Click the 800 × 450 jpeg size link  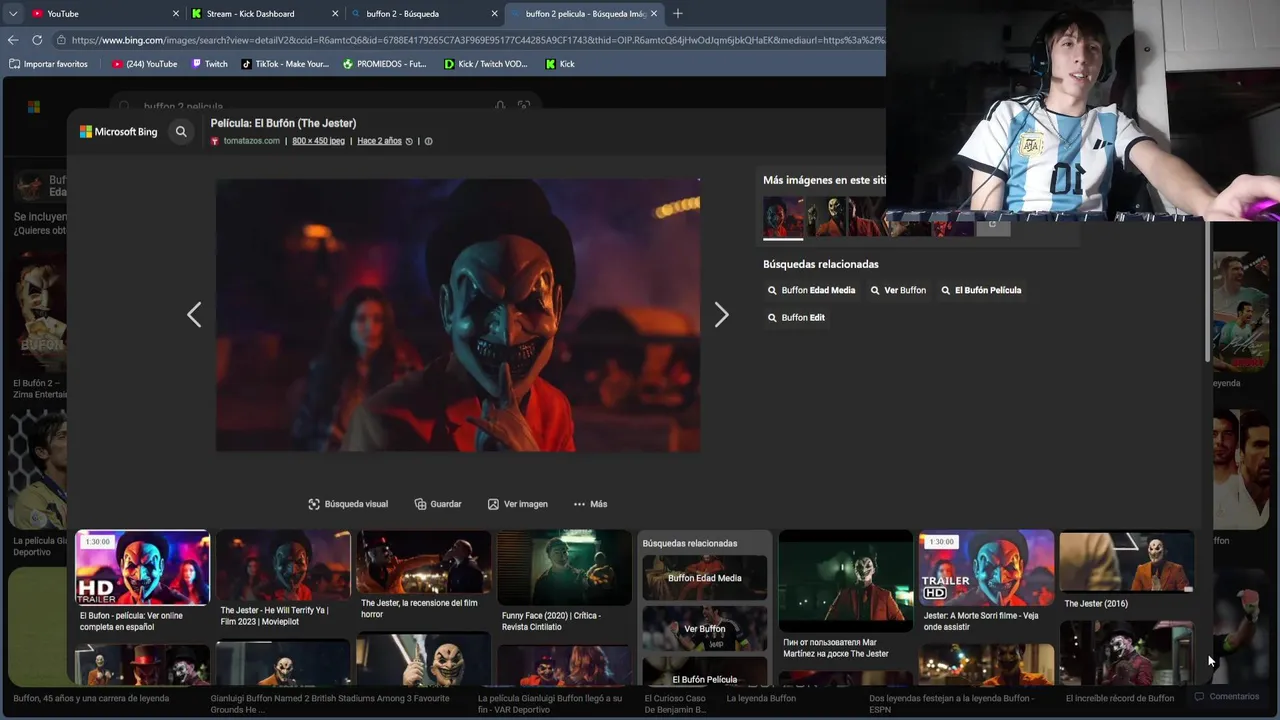[318, 141]
